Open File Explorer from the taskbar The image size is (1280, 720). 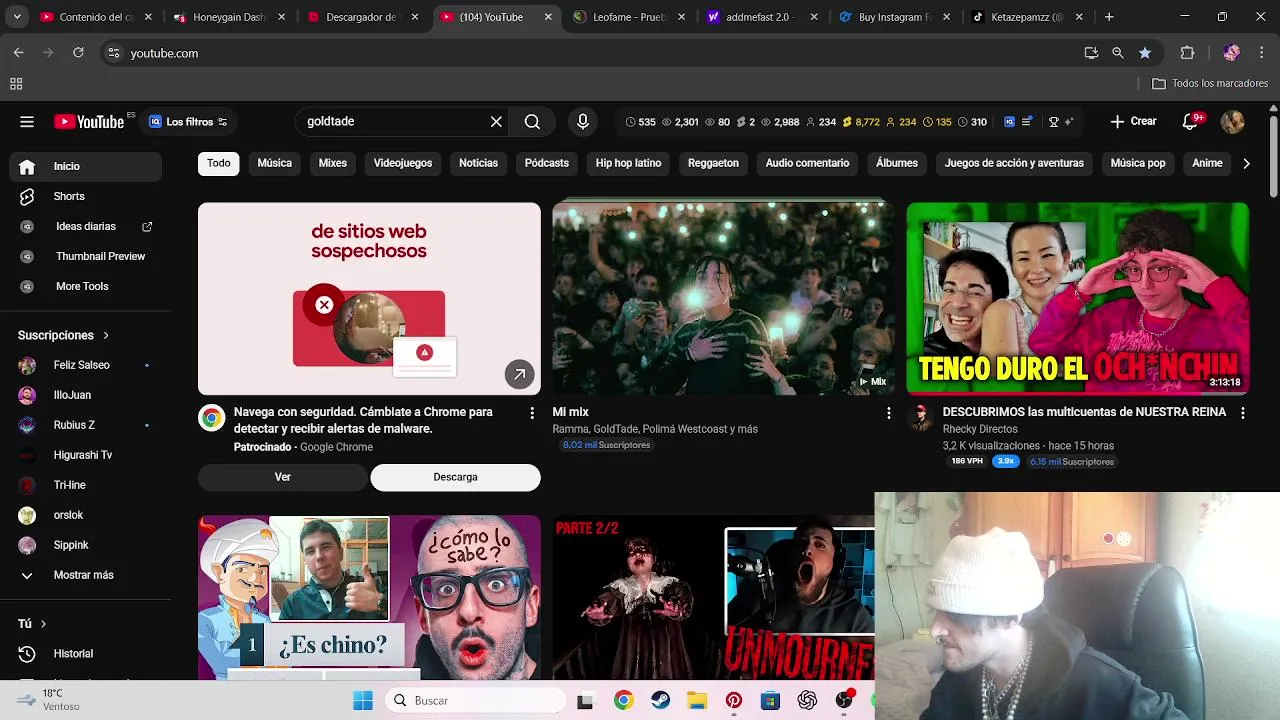pos(697,701)
